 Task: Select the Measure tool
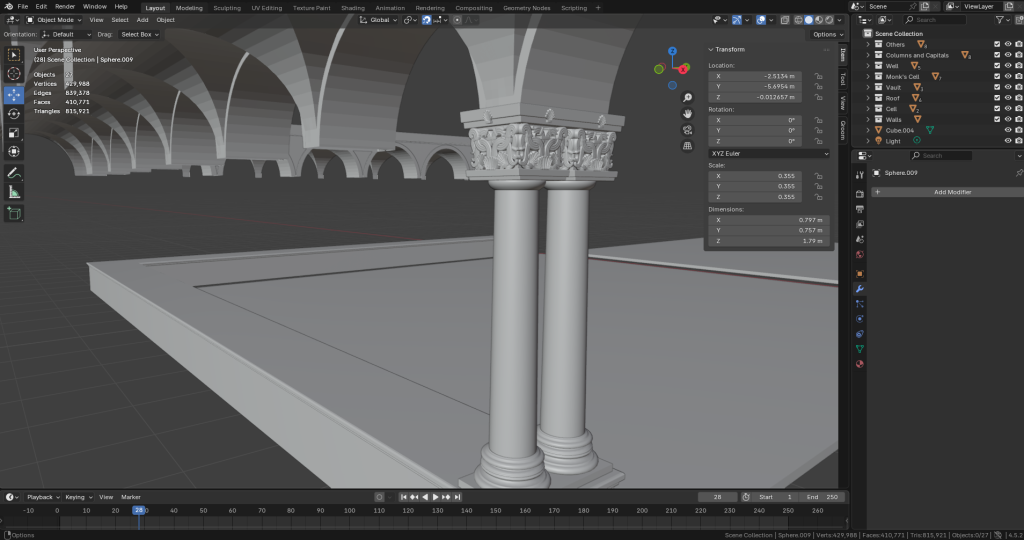14,192
